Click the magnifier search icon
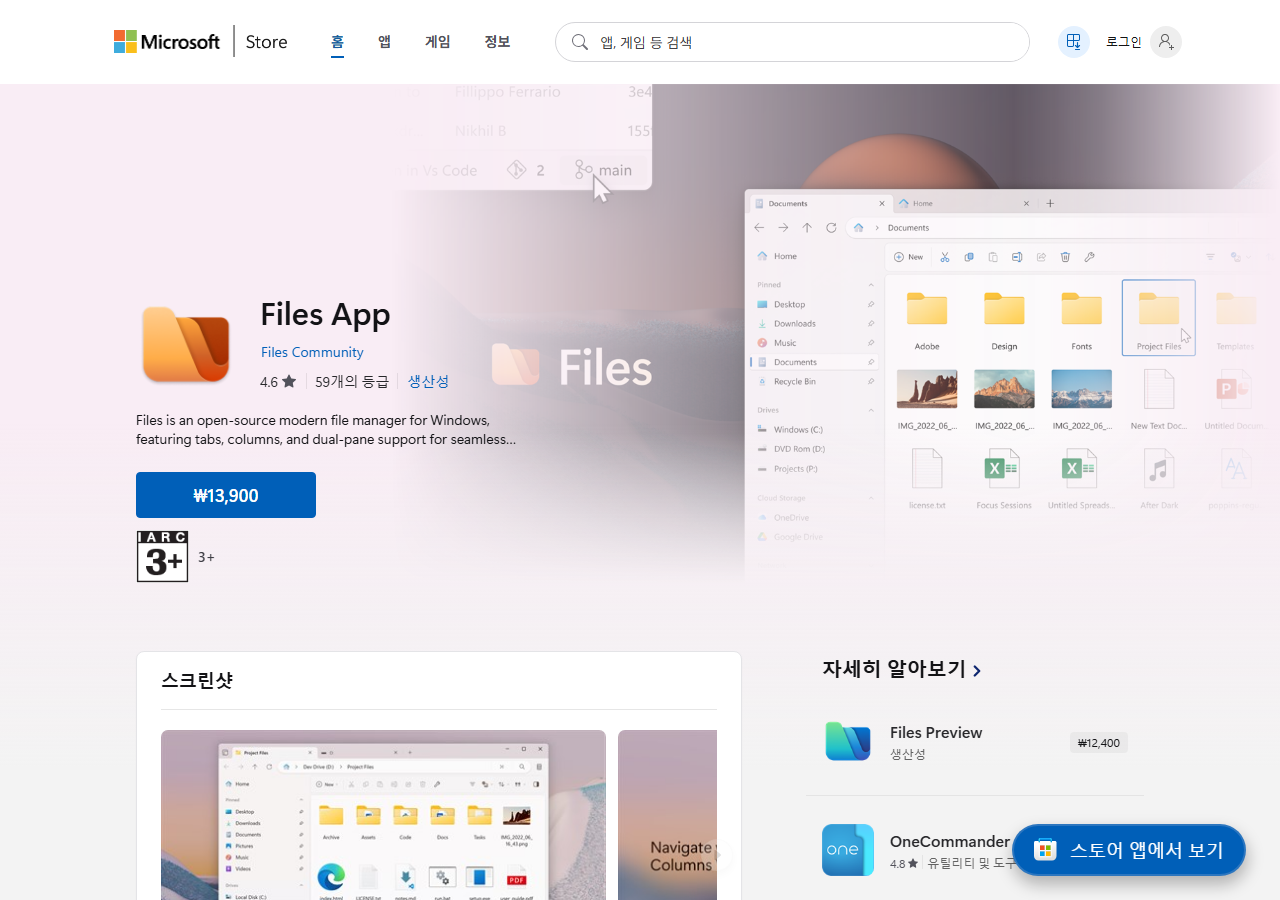Image resolution: width=1280 pixels, height=900 pixels. pos(580,42)
